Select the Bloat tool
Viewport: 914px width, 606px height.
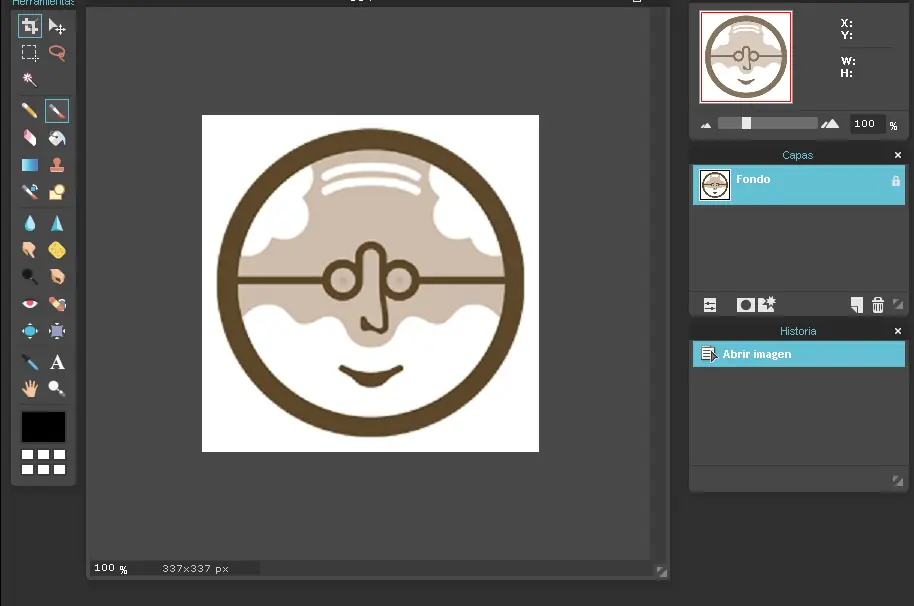pos(30,331)
